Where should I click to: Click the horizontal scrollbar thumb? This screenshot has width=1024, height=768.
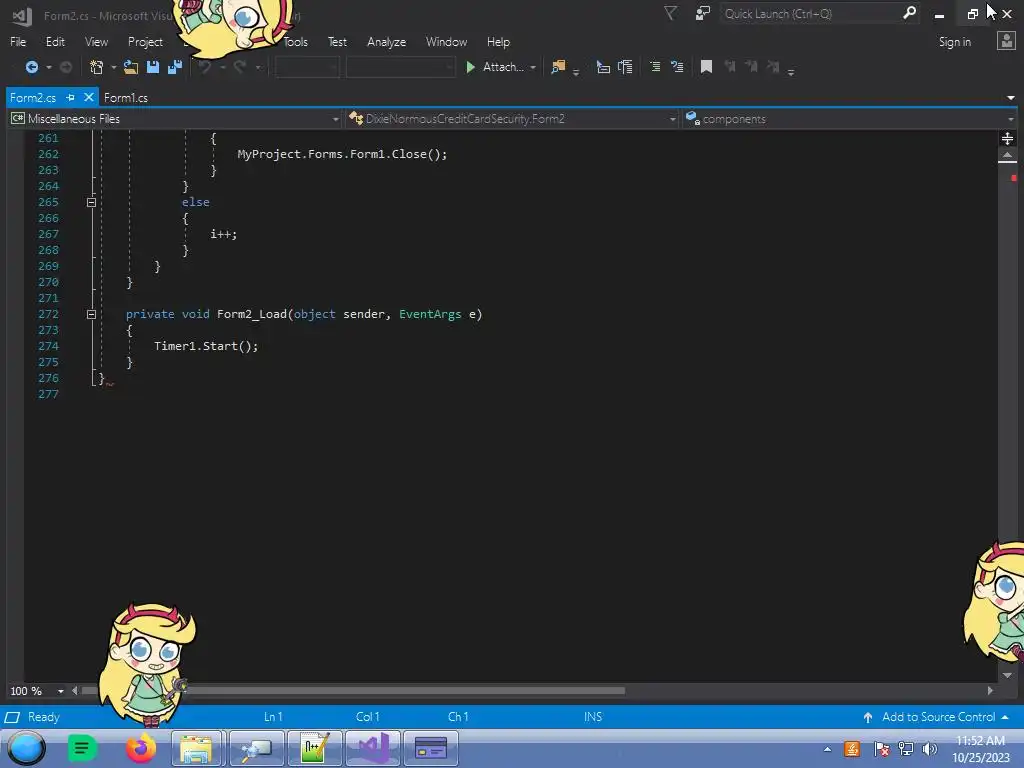[x=353, y=690]
